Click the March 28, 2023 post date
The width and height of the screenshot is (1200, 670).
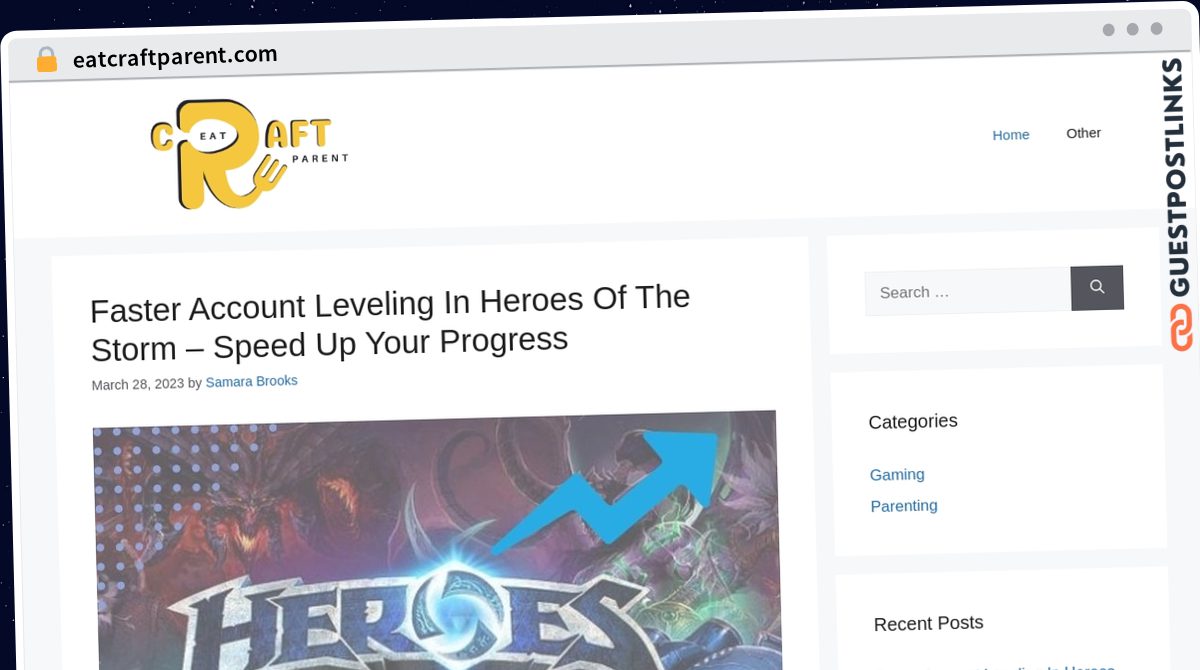click(x=138, y=384)
